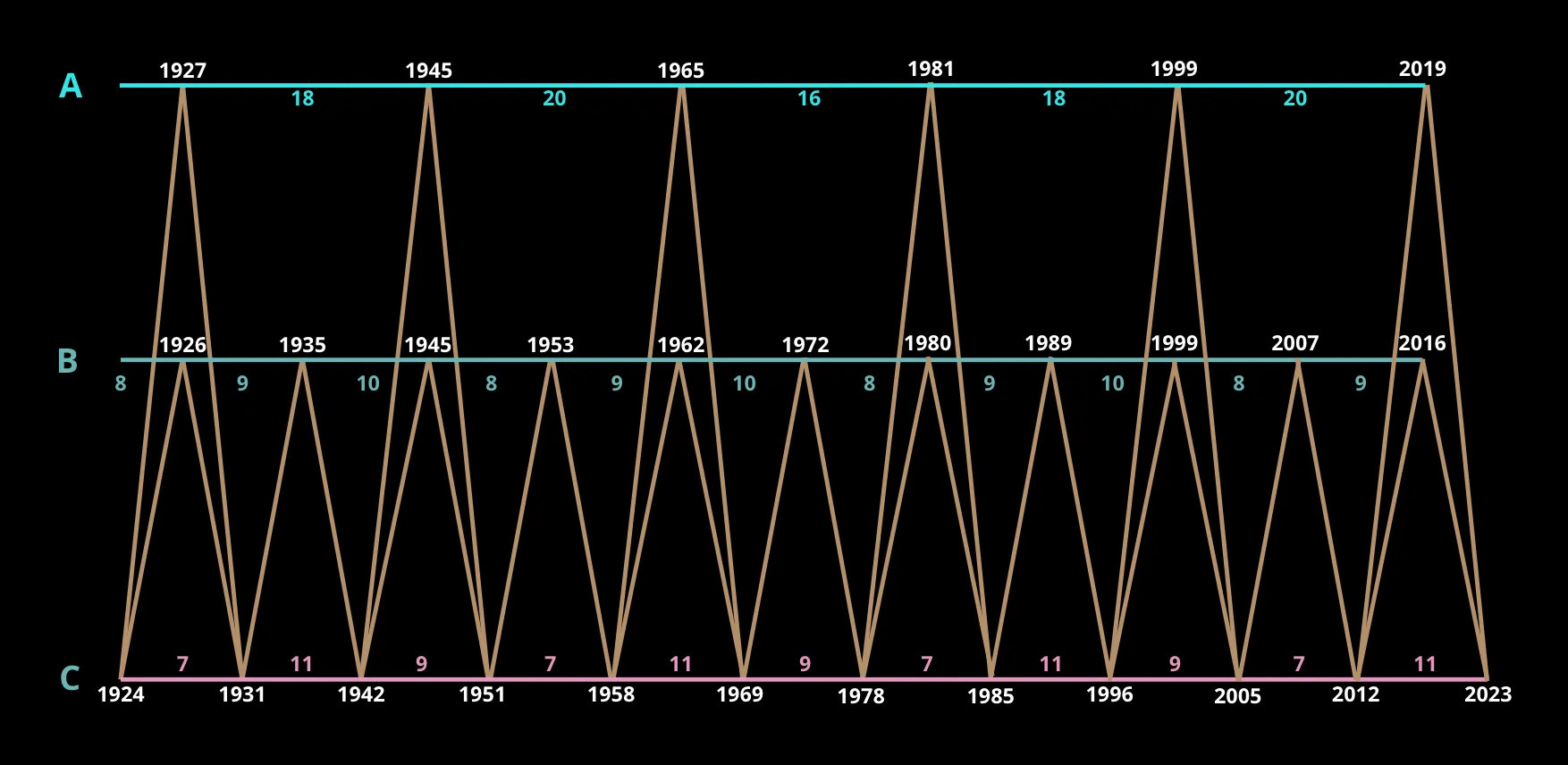This screenshot has height=765, width=1568.
Task: Click the 20 between 1999 and 2019
Action: tap(1295, 99)
